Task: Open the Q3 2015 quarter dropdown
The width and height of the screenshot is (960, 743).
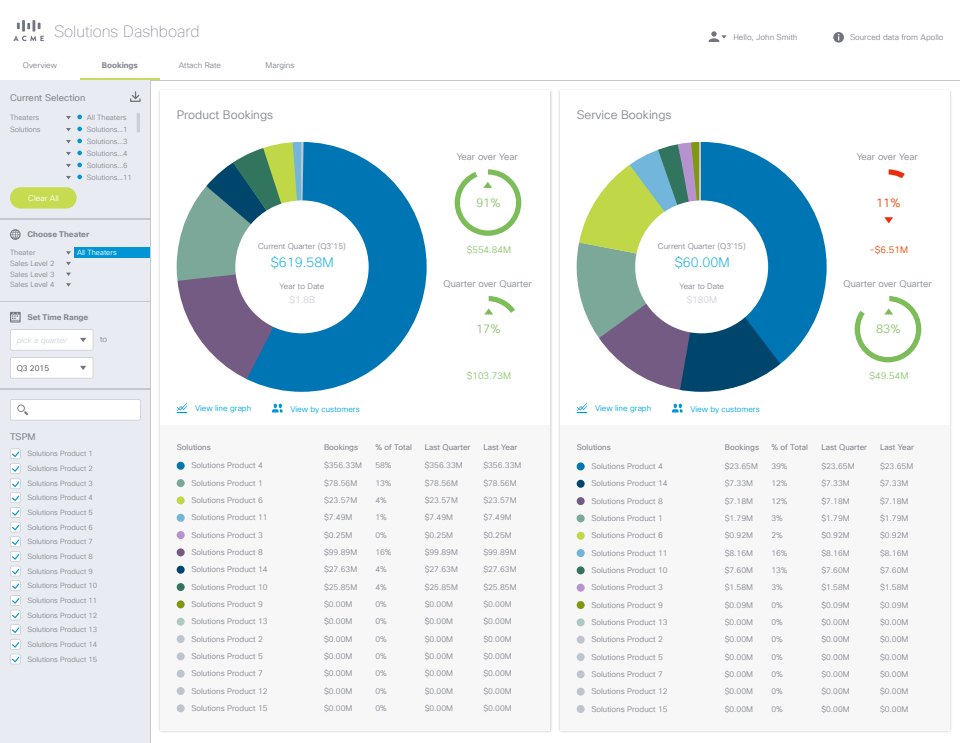Action: click(51, 369)
